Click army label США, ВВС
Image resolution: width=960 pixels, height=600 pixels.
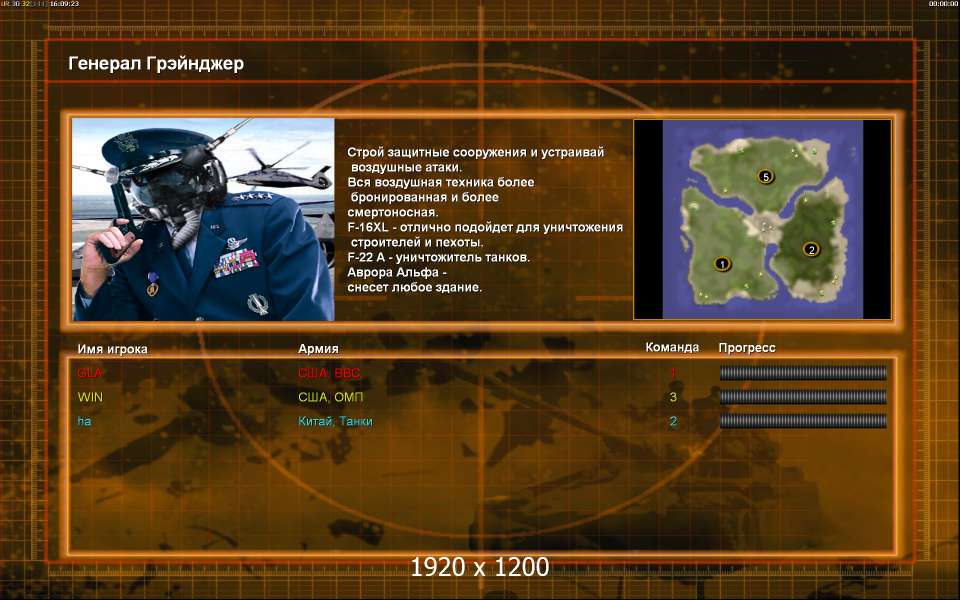(329, 373)
